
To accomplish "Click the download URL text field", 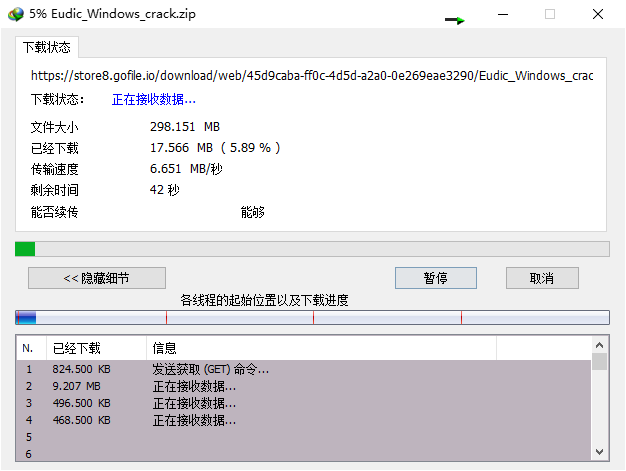I will [x=312, y=75].
